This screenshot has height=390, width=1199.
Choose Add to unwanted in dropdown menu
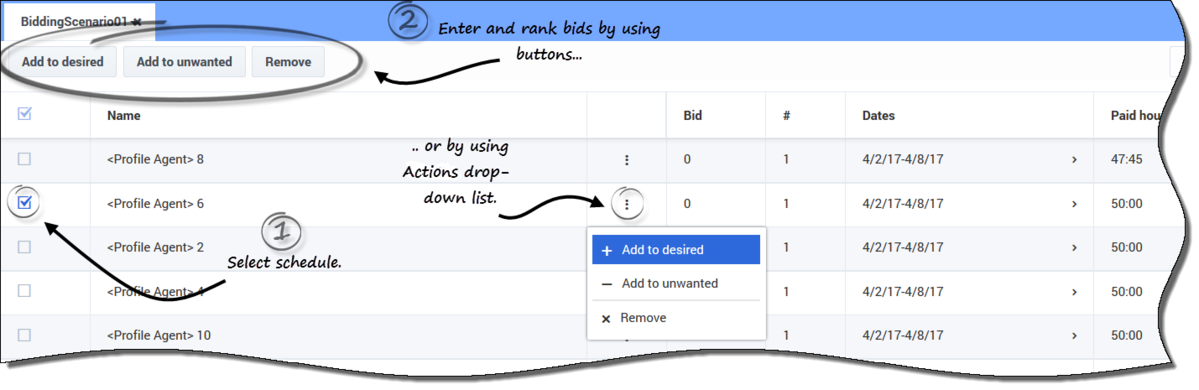(676, 284)
